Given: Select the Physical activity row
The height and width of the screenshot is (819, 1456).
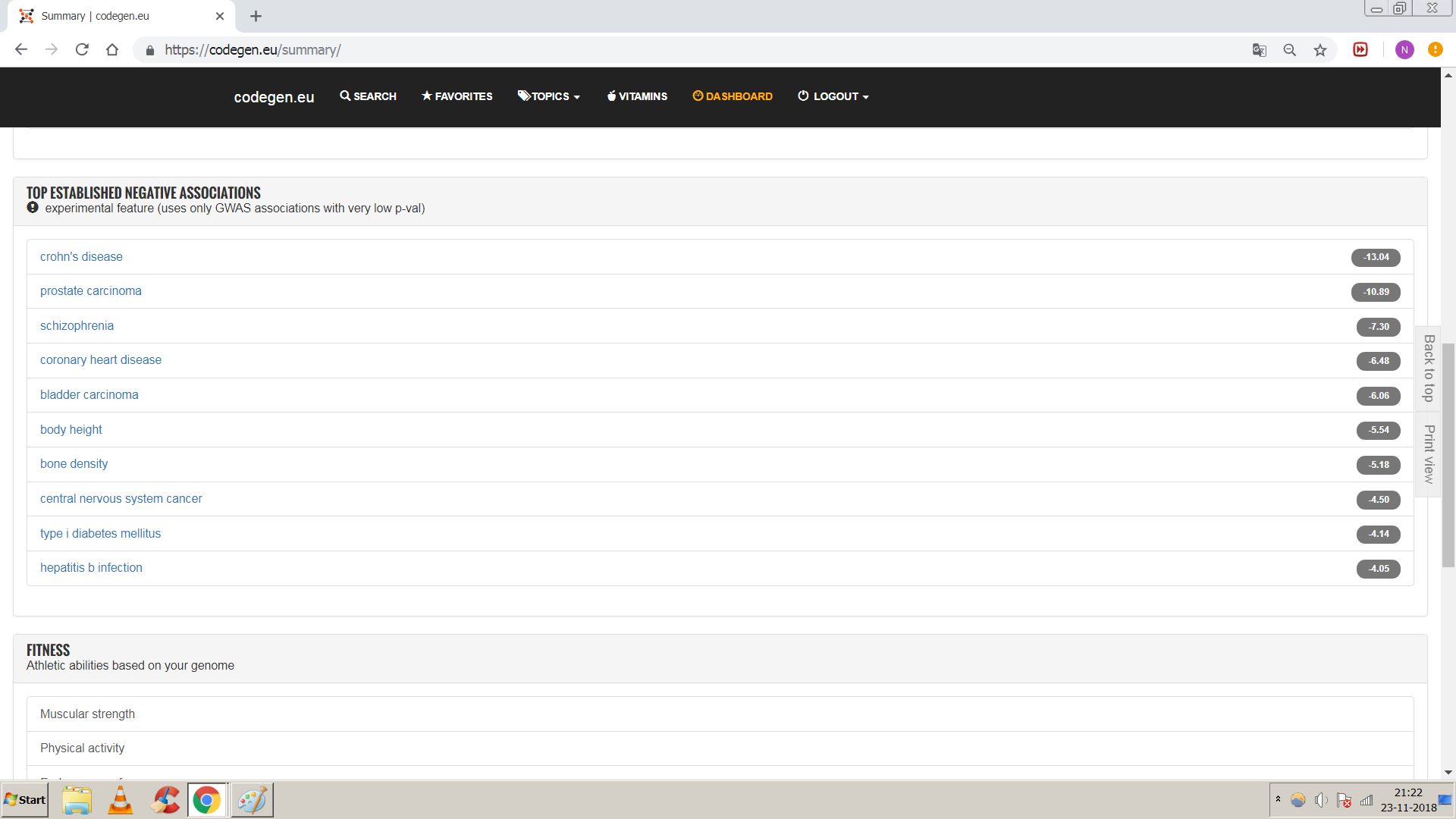Looking at the screenshot, I should (720, 748).
